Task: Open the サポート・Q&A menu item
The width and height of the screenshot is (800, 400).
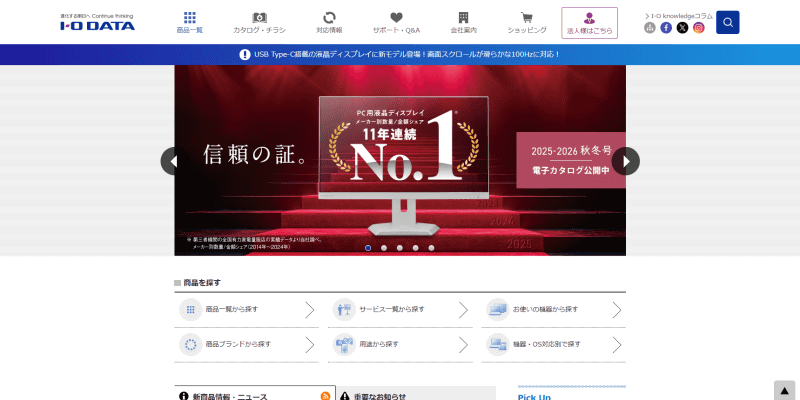Action: tap(396, 22)
